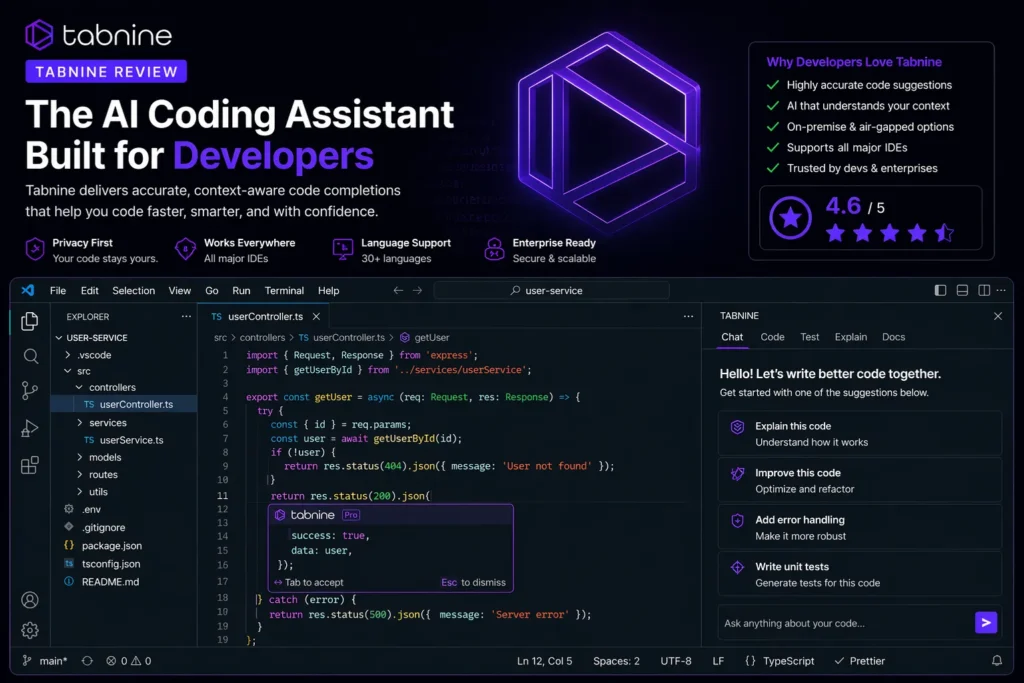The image size is (1024, 683).
Task: Click Prettier in the status bar
Action: [859, 661]
